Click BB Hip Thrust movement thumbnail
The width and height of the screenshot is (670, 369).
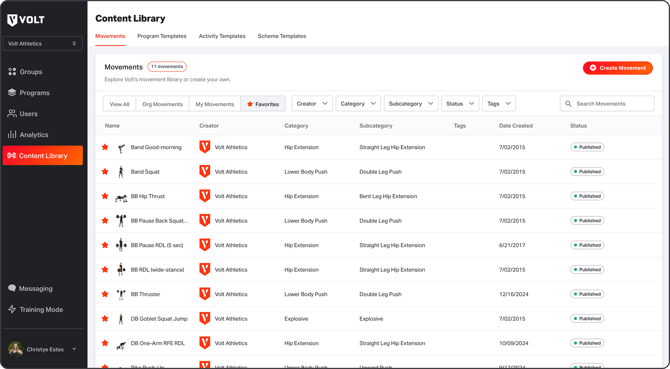pos(121,196)
